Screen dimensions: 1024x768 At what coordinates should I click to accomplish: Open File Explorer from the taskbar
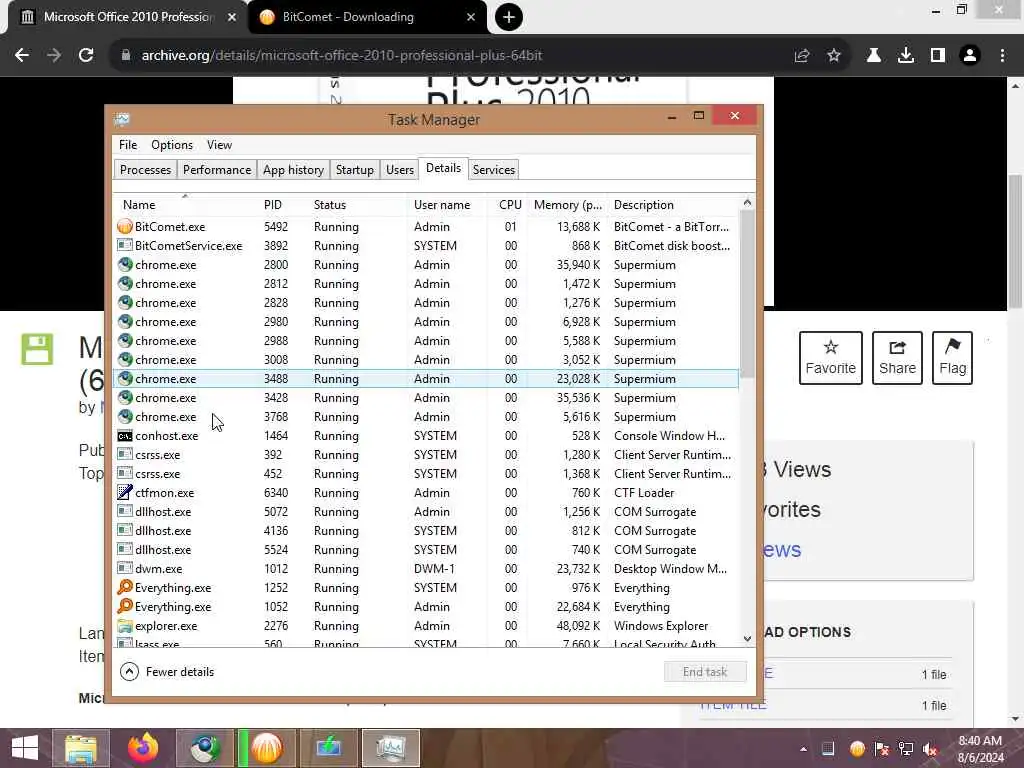(x=81, y=748)
